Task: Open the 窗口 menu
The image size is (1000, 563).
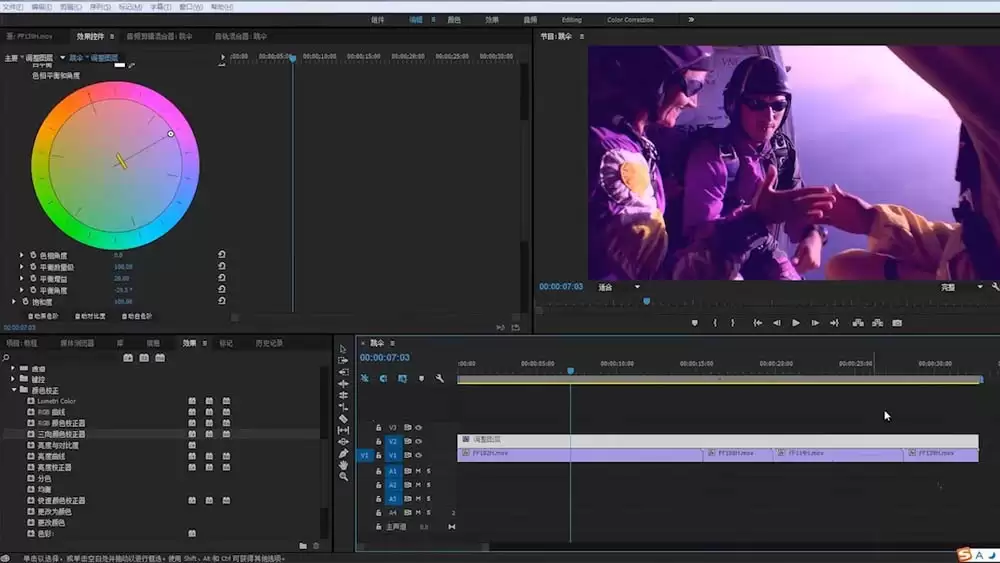Action: 191,7
